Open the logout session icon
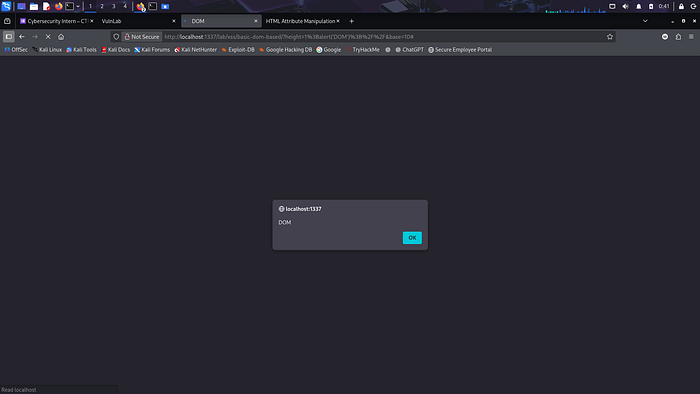This screenshot has height=394, width=700. point(693,6)
